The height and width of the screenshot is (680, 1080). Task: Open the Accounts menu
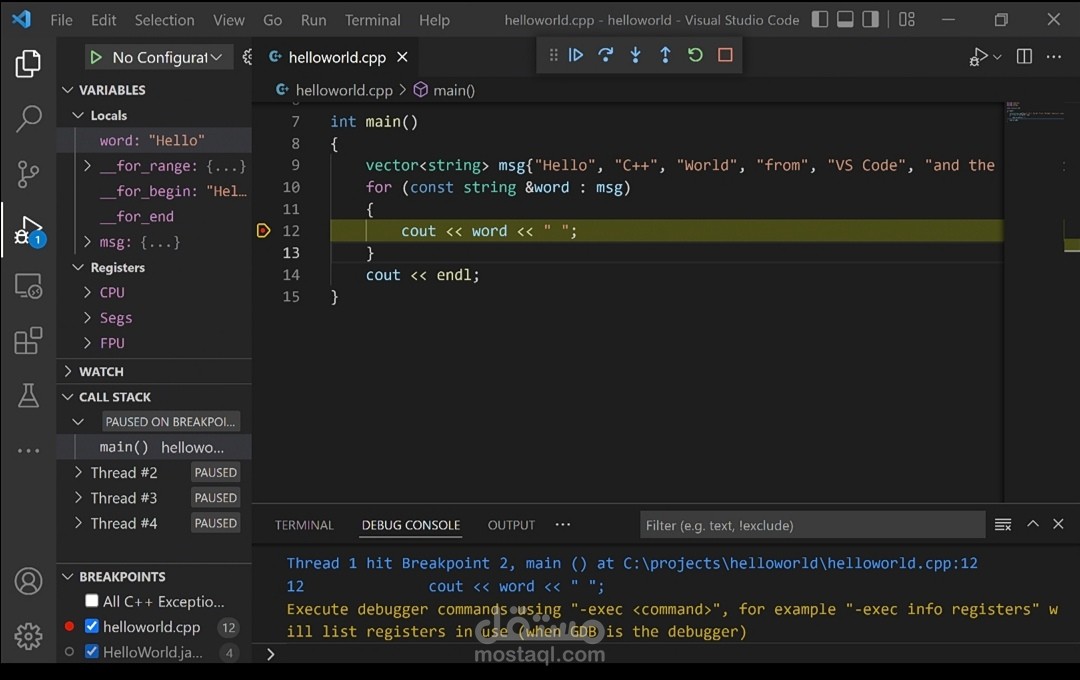tap(28, 581)
